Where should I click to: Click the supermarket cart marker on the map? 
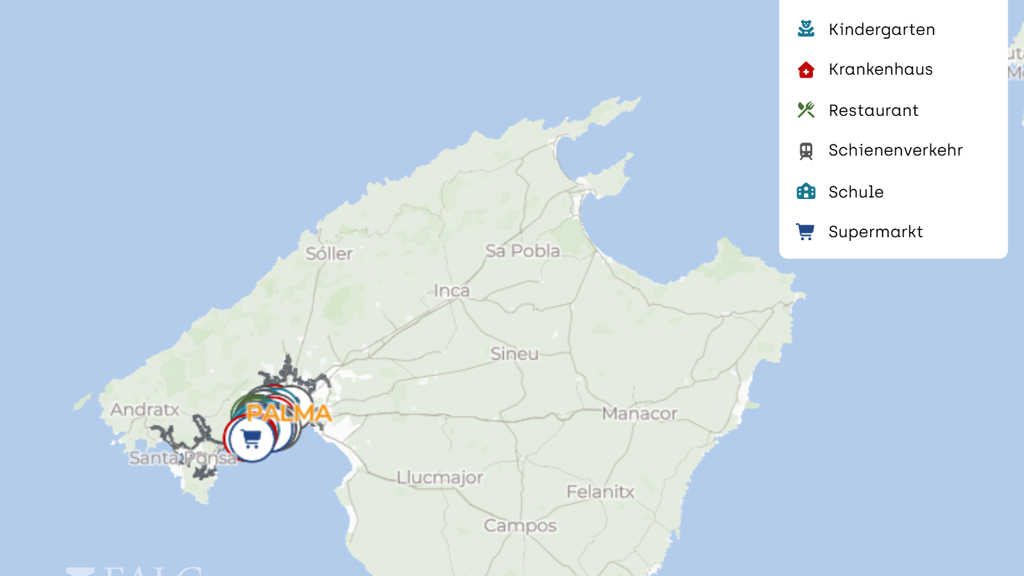pos(251,440)
